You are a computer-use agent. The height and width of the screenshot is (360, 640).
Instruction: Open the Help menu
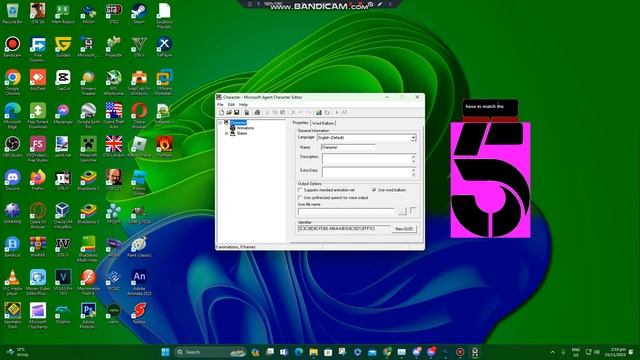click(243, 105)
